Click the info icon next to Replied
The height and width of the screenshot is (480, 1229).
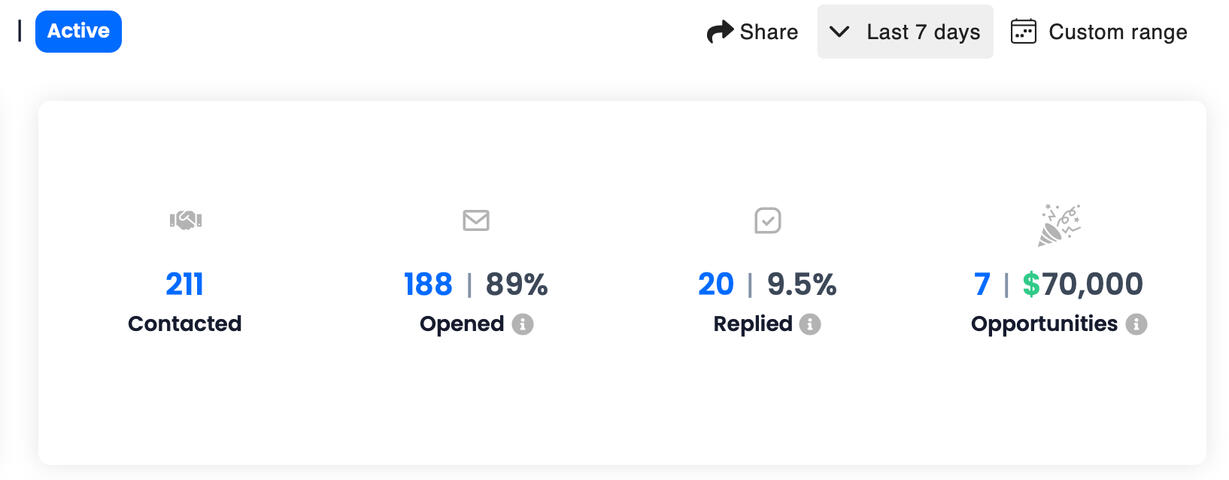tap(810, 324)
